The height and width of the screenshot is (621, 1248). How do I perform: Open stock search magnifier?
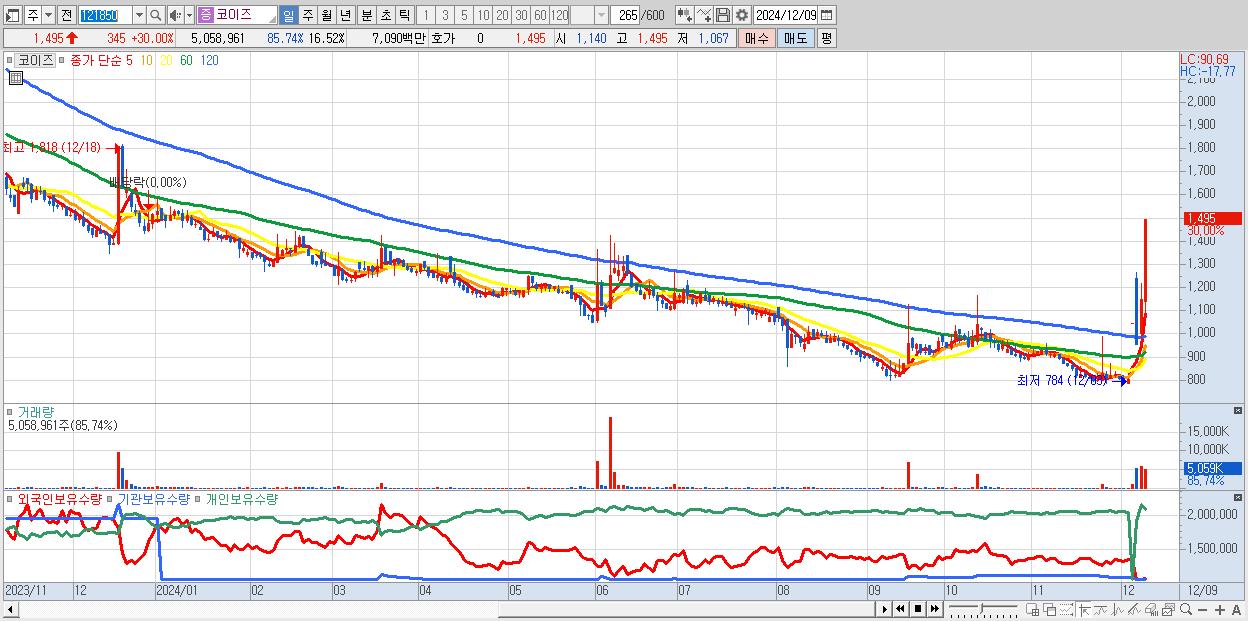point(156,15)
